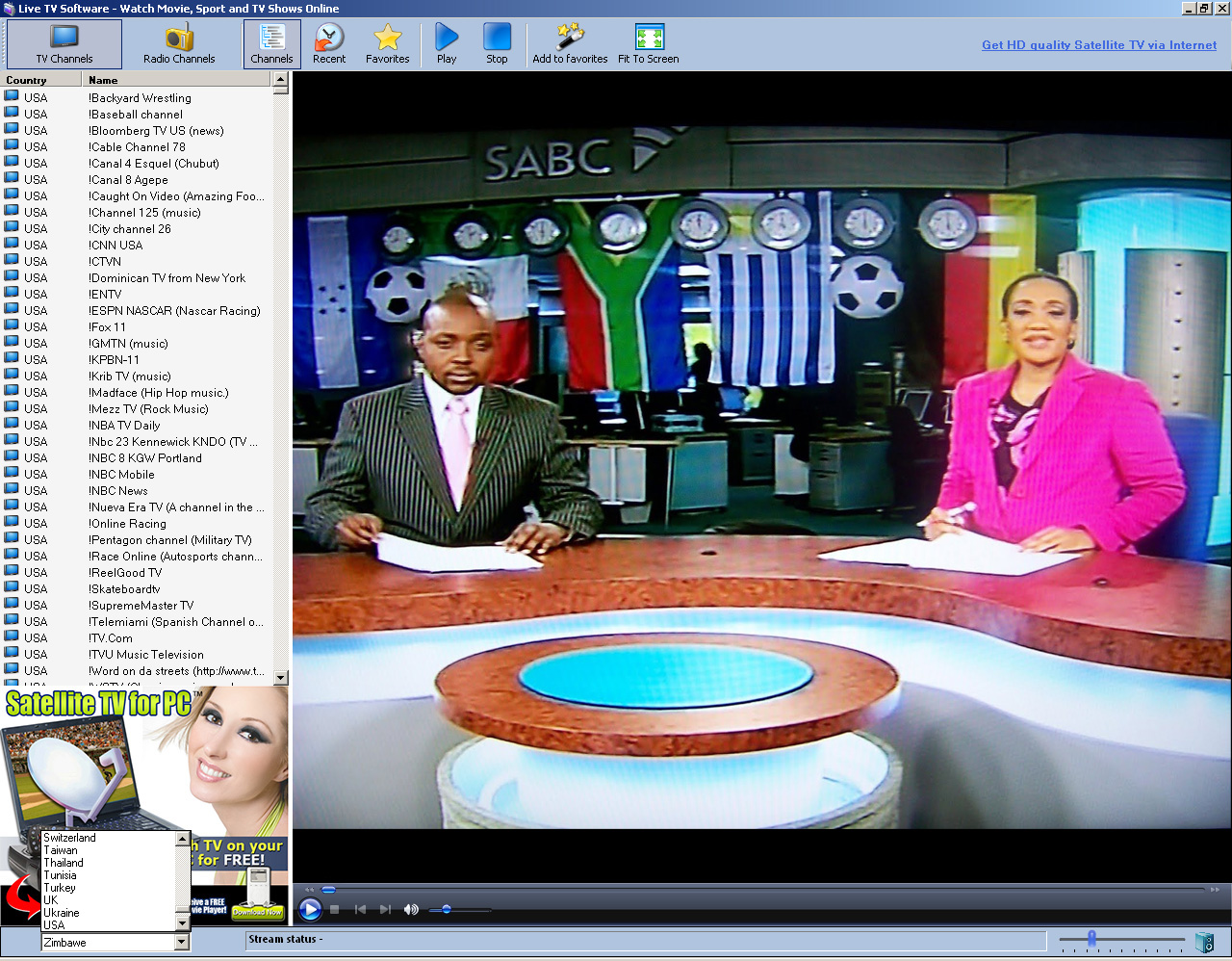Mute the media player volume

(x=411, y=909)
